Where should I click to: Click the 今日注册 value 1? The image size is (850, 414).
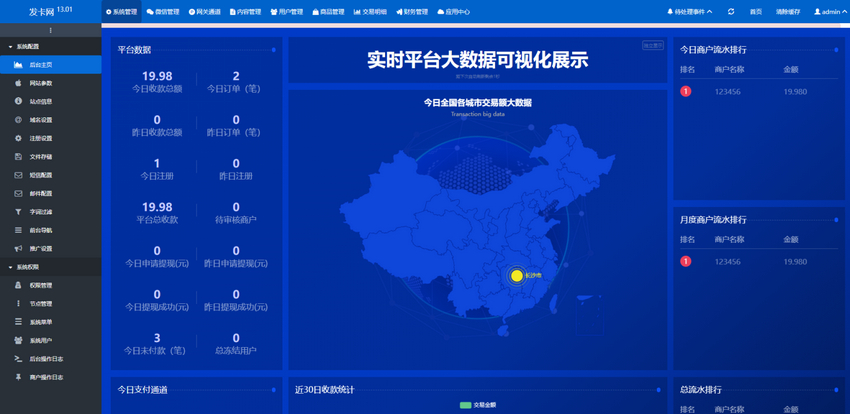(157, 164)
